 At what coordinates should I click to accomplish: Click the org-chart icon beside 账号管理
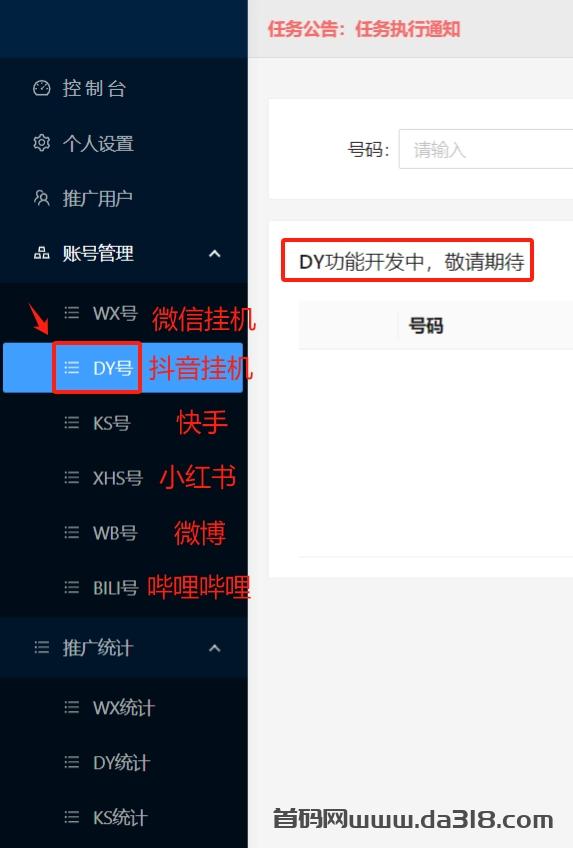(x=42, y=253)
